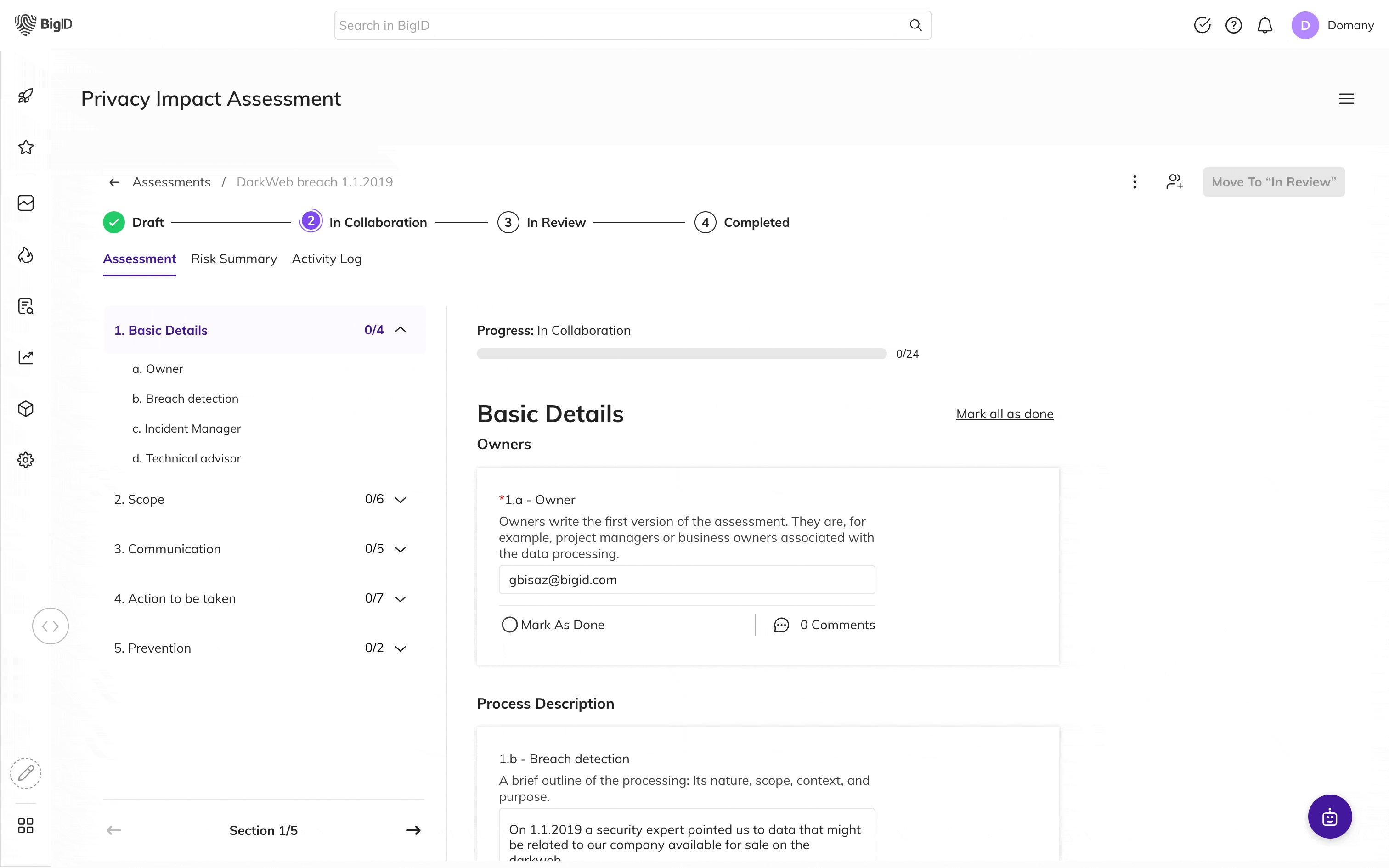
Task: Click the Mark all as done link
Action: (x=1005, y=414)
